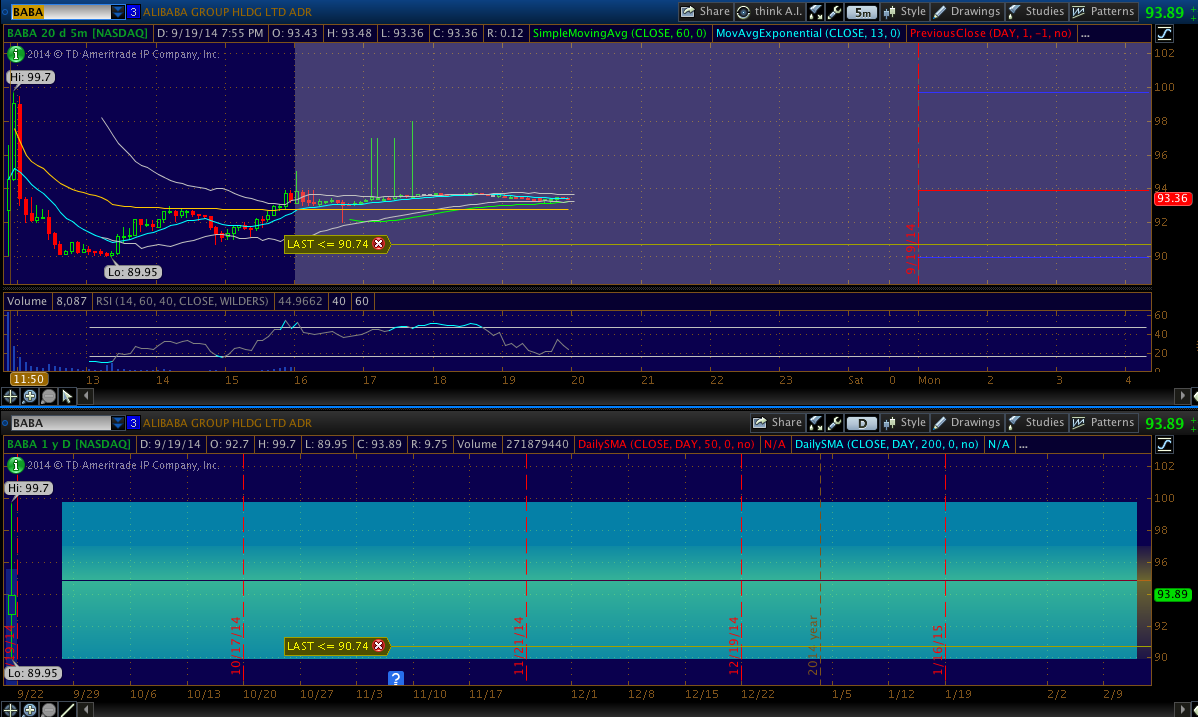Viewport: 1198px width, 717px height.
Task: Click the Share button in upper toolbar
Action: click(x=705, y=12)
